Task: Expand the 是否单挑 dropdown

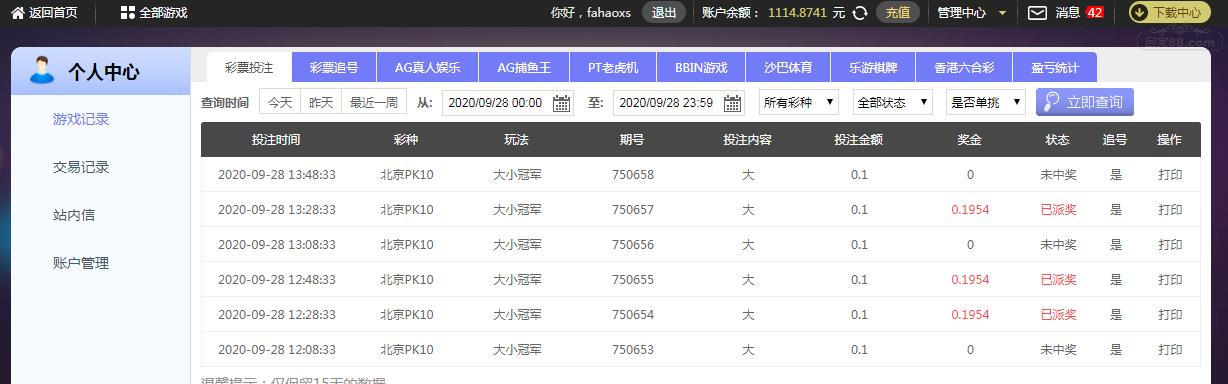Action: (985, 102)
